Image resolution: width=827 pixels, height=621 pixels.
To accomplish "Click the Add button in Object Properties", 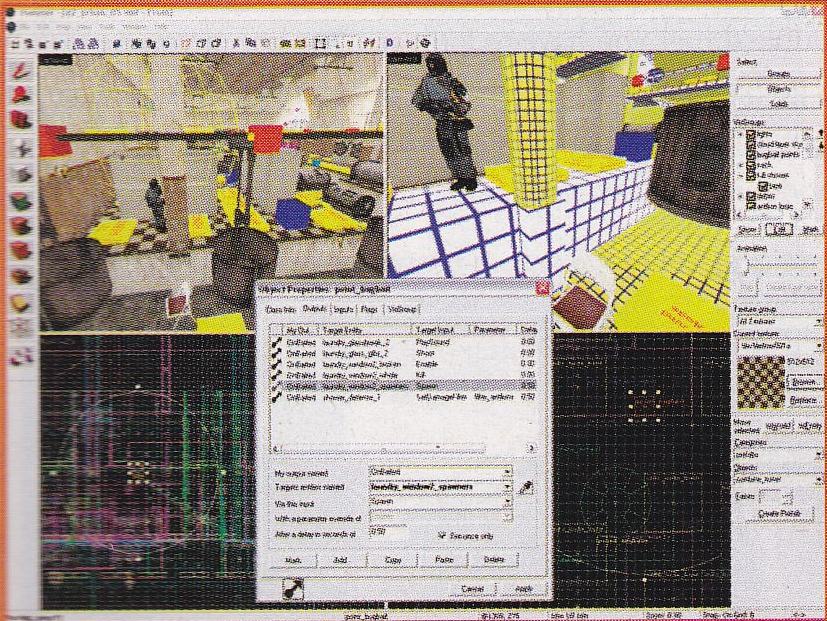I will pos(341,560).
